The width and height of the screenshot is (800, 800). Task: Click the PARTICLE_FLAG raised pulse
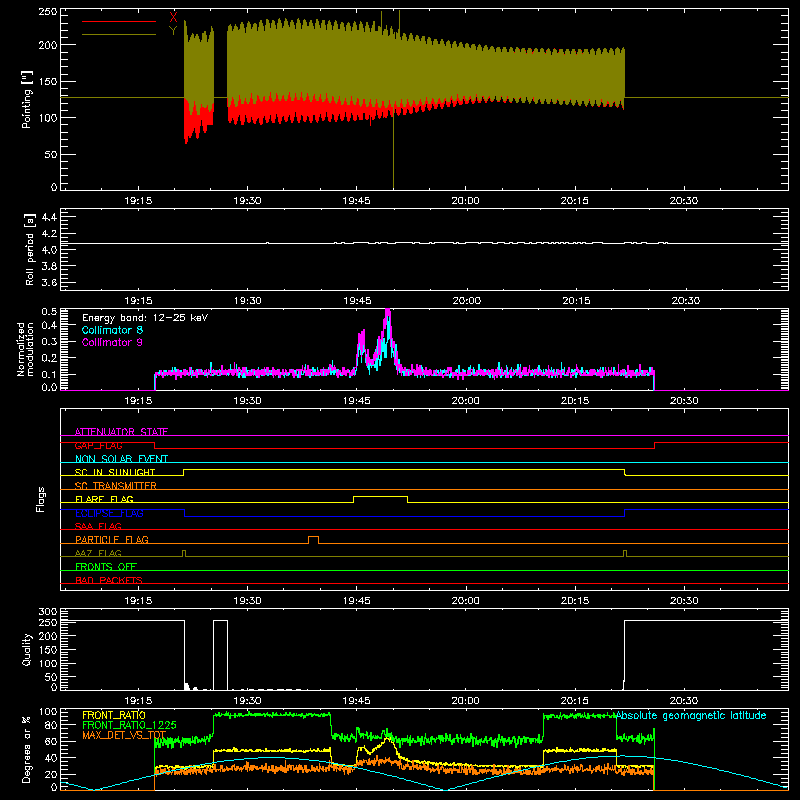click(x=313, y=537)
